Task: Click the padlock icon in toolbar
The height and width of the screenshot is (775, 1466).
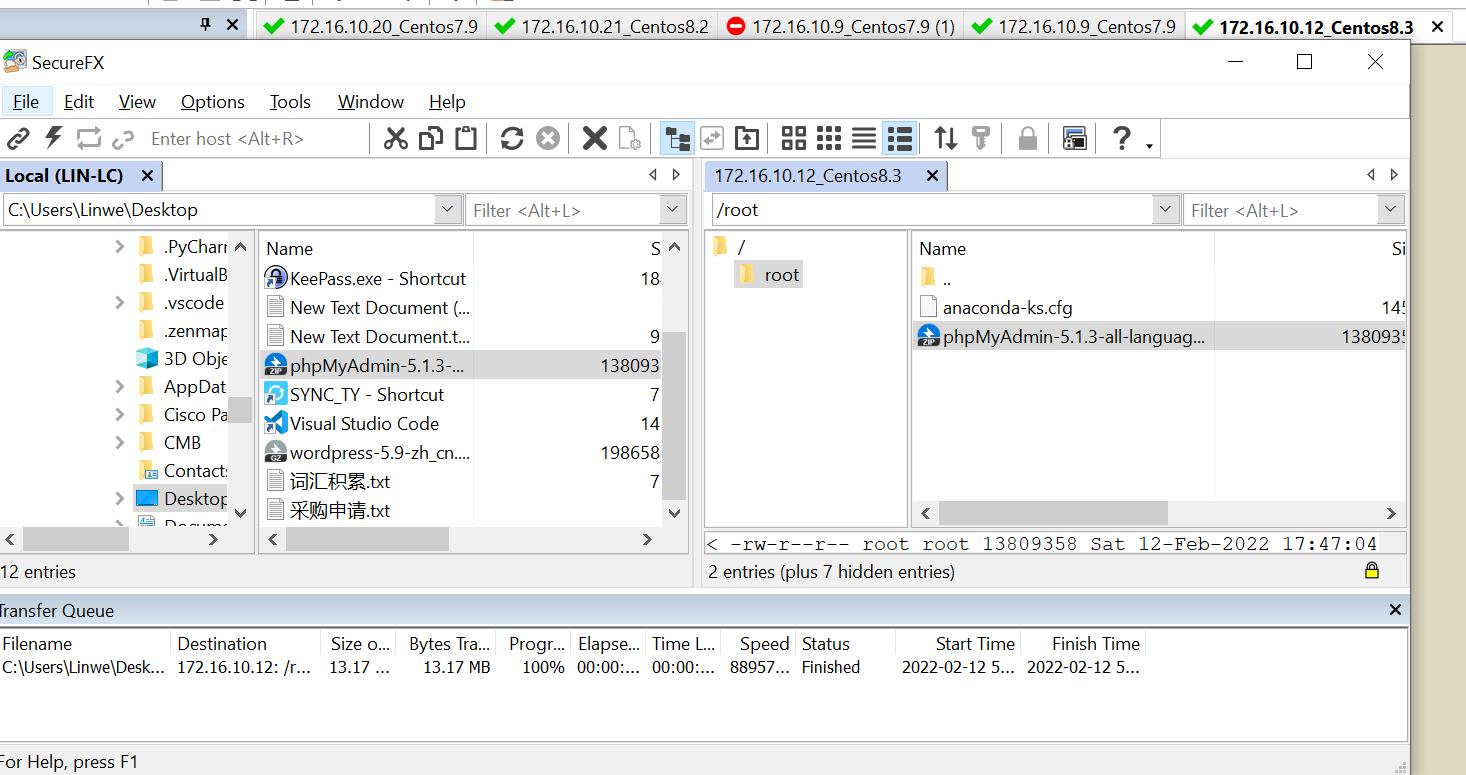Action: point(1027,138)
